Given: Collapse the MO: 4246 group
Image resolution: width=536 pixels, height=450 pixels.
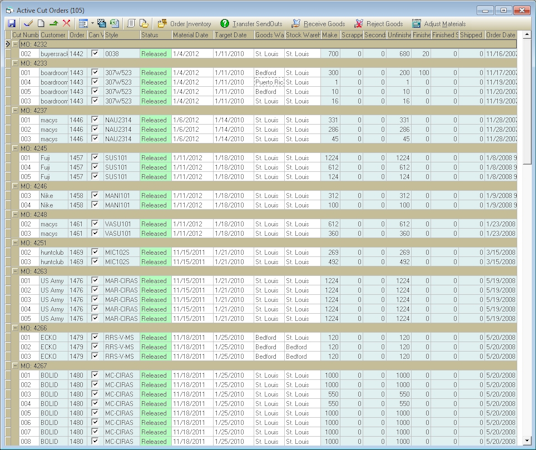Looking at the screenshot, I should [x=15, y=186].
